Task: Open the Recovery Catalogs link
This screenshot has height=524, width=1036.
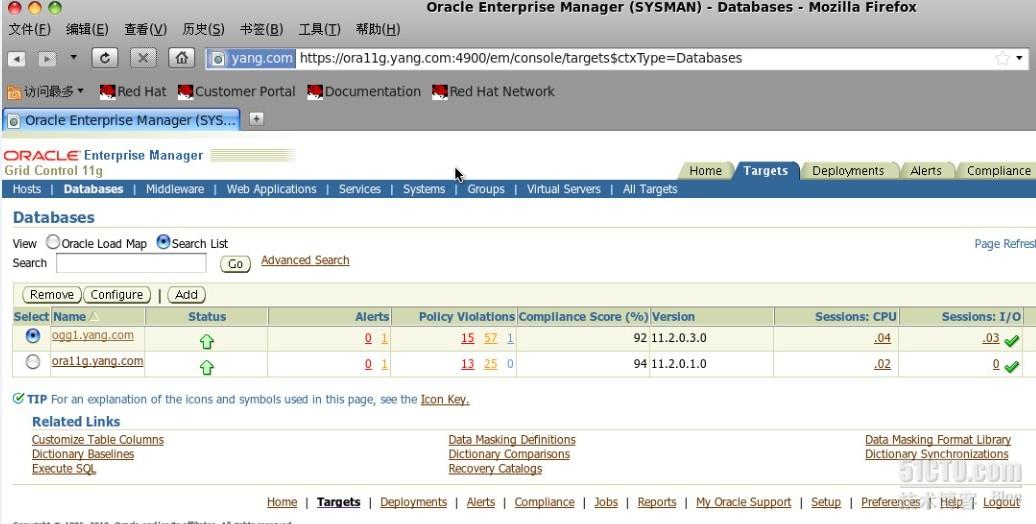Action: [495, 468]
